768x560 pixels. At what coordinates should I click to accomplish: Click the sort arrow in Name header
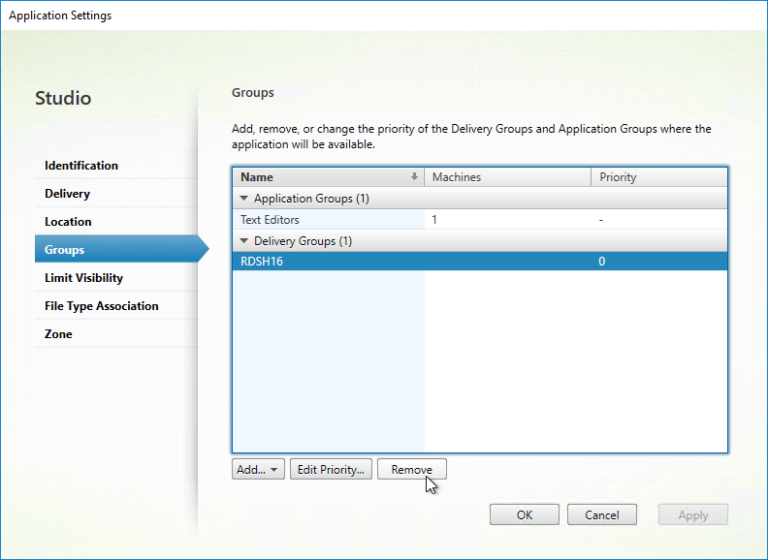pos(414,177)
